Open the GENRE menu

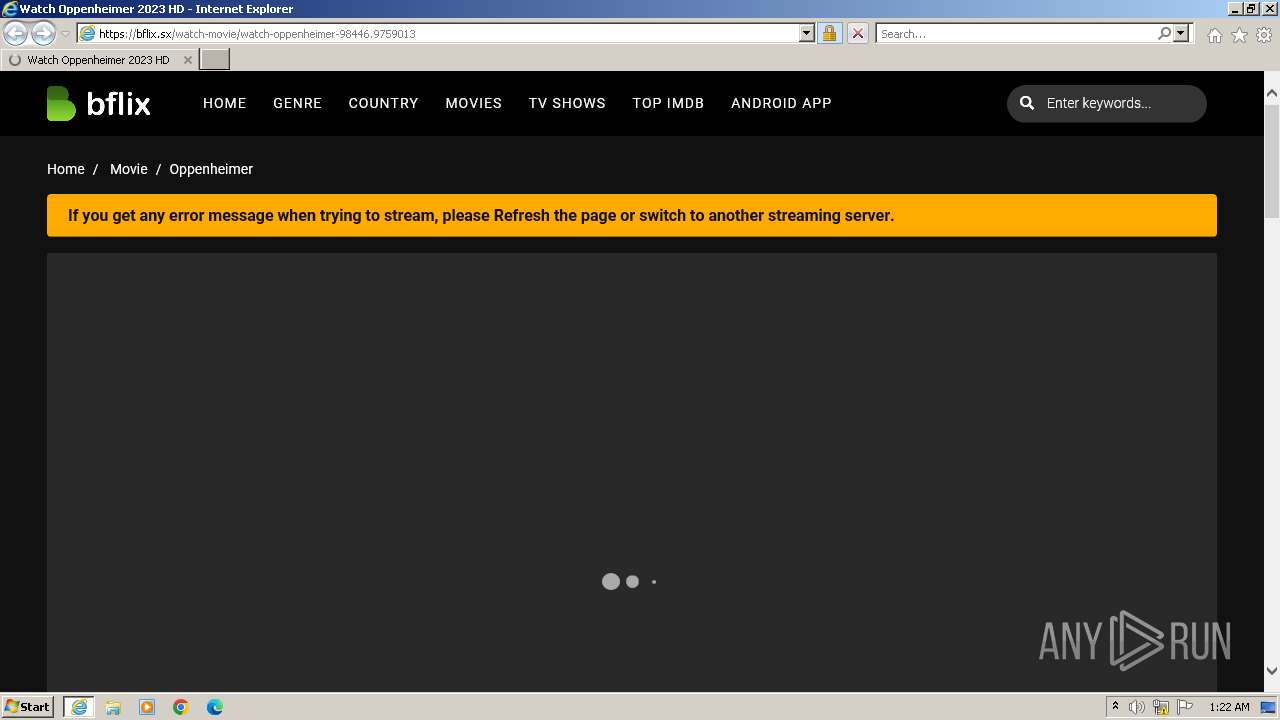(x=297, y=103)
